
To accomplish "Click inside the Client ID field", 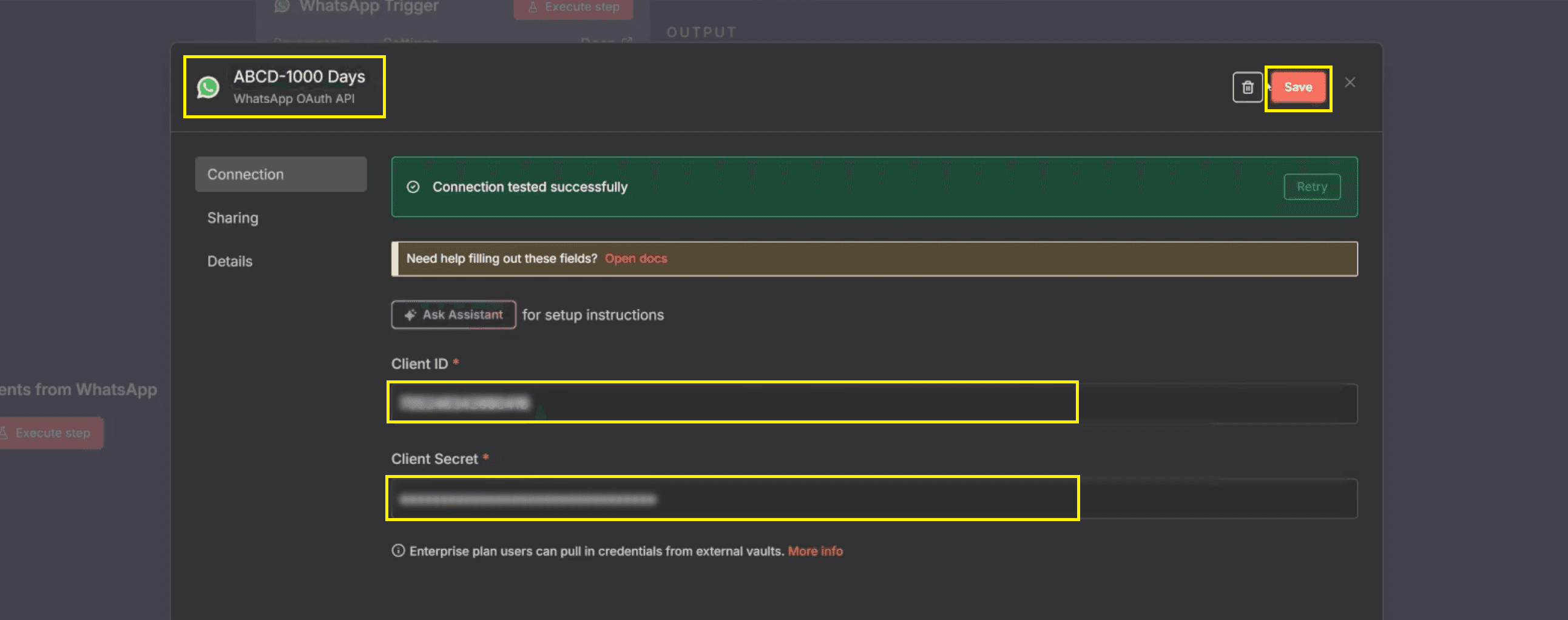I will pos(731,403).
